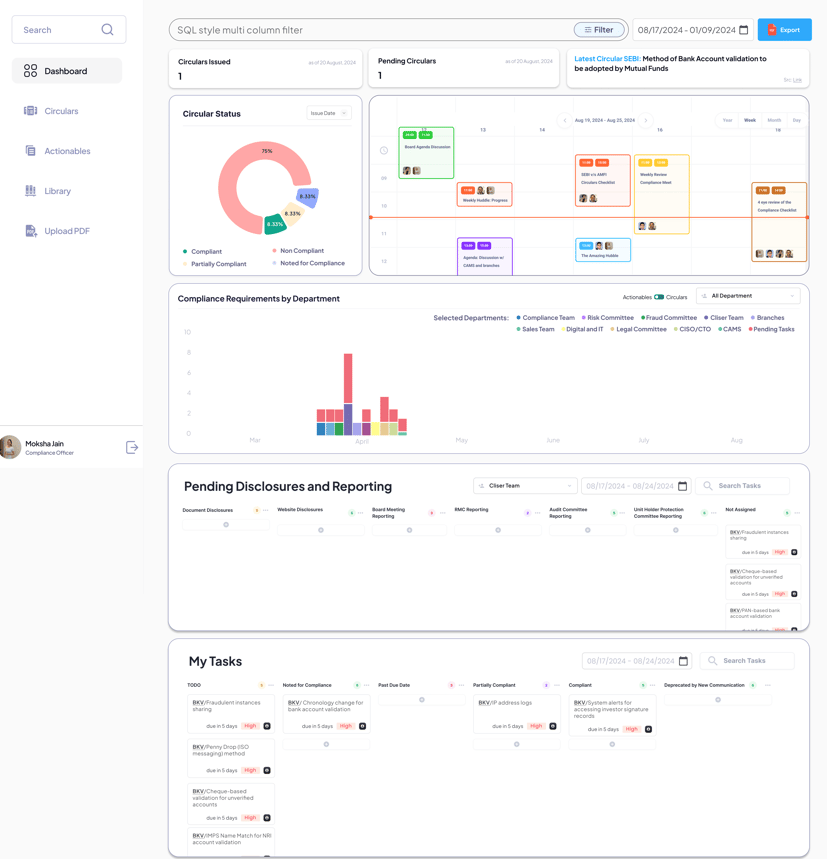Click the Library icon in sidebar
This screenshot has width=827, height=859.
point(31,191)
